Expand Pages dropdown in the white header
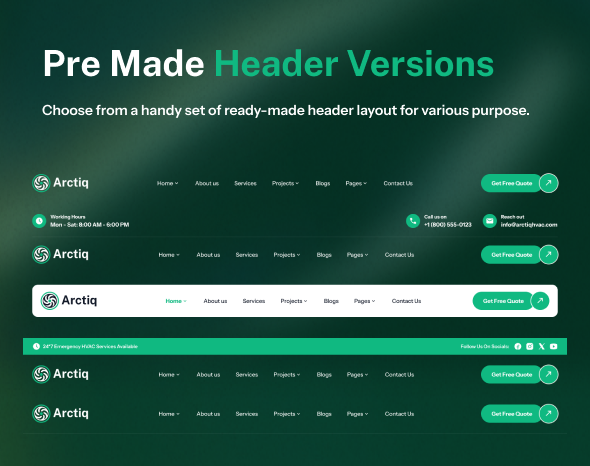This screenshot has width=590, height=466. point(364,301)
